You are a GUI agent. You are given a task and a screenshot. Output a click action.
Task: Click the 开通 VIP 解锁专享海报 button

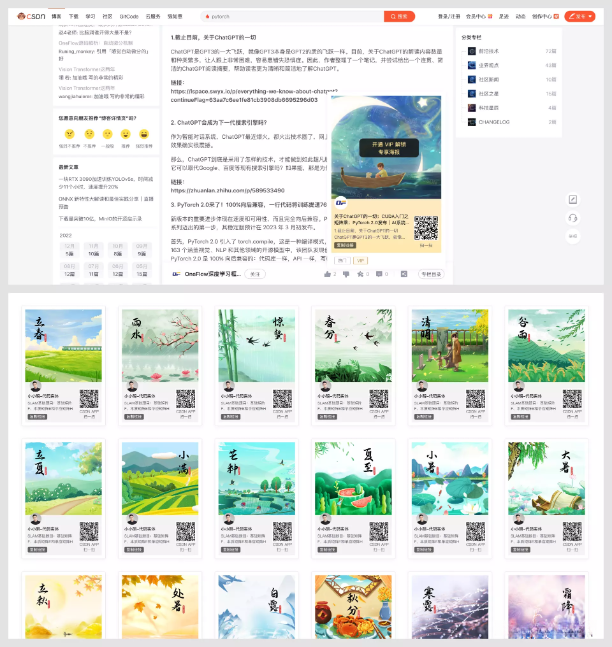point(389,148)
